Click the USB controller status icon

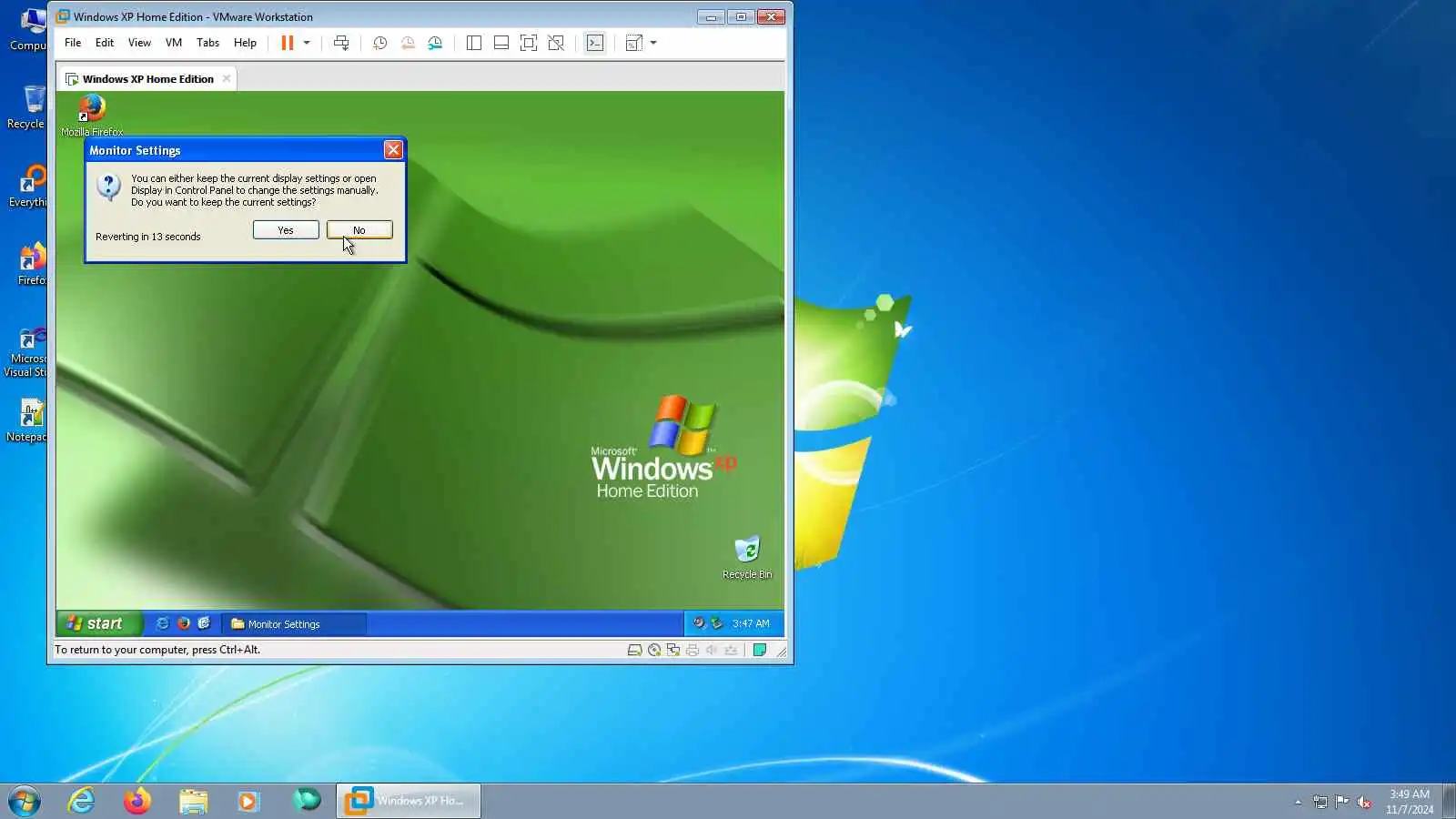pyautogui.click(x=731, y=650)
